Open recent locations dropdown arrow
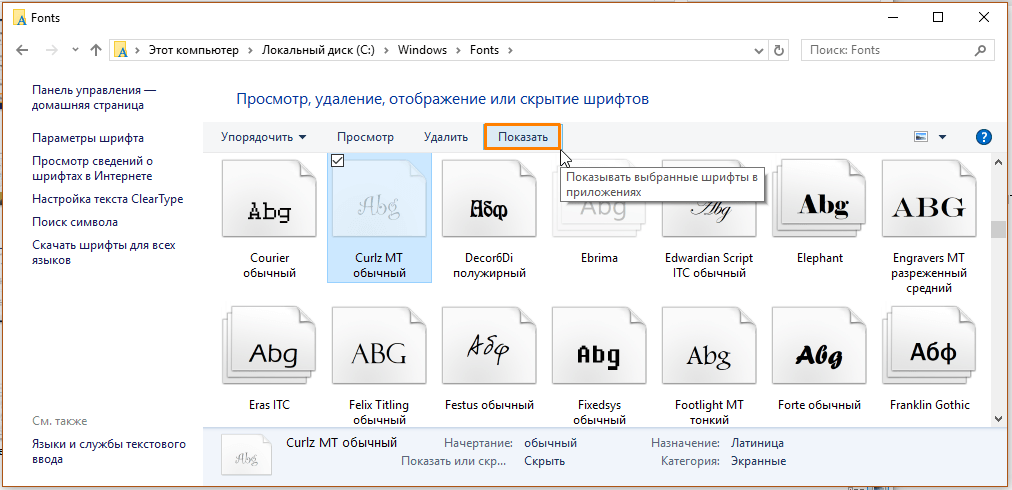This screenshot has width=1012, height=490. [x=76, y=50]
